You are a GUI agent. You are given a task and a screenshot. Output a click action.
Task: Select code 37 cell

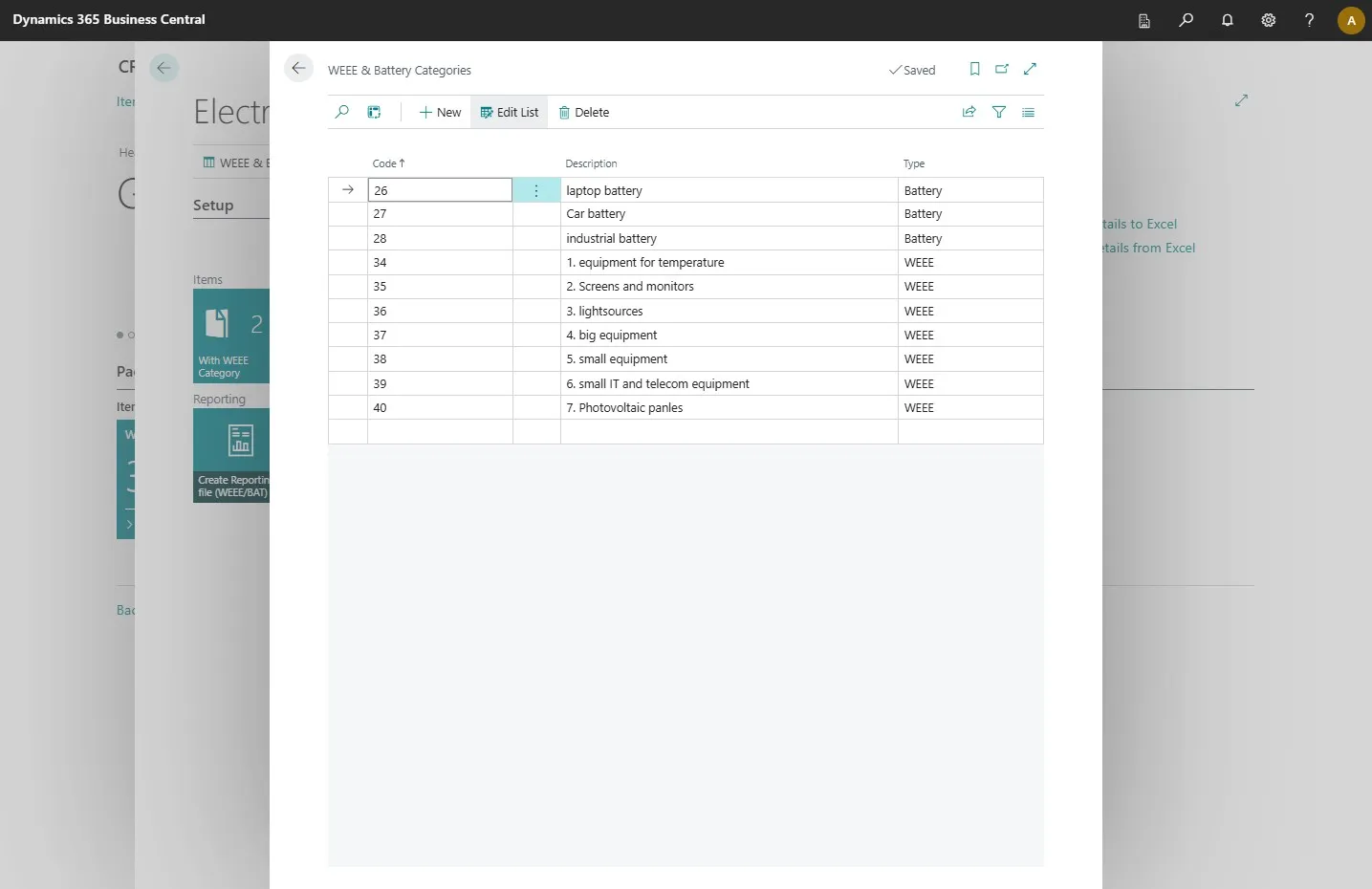[440, 335]
